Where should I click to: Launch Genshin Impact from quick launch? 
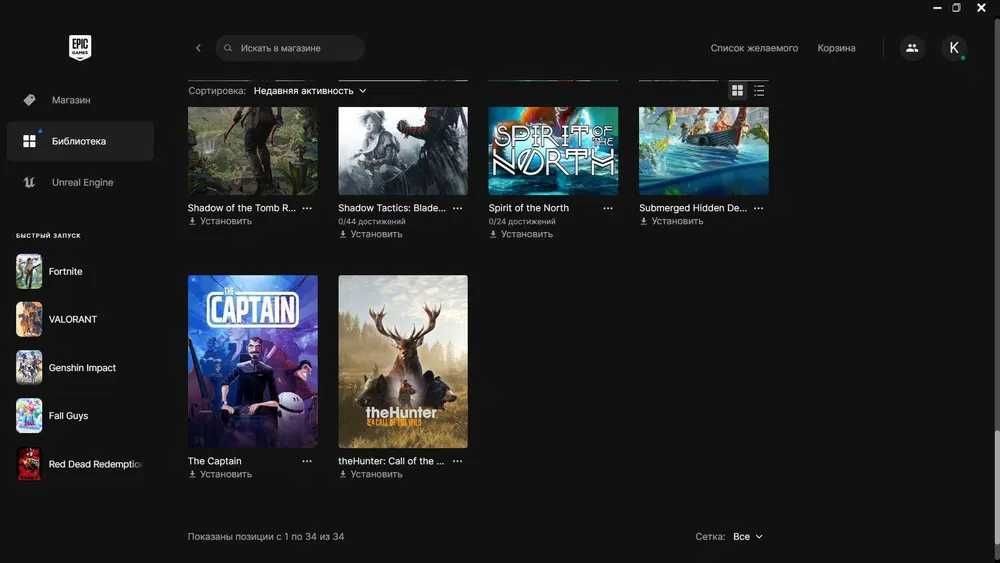tap(80, 367)
